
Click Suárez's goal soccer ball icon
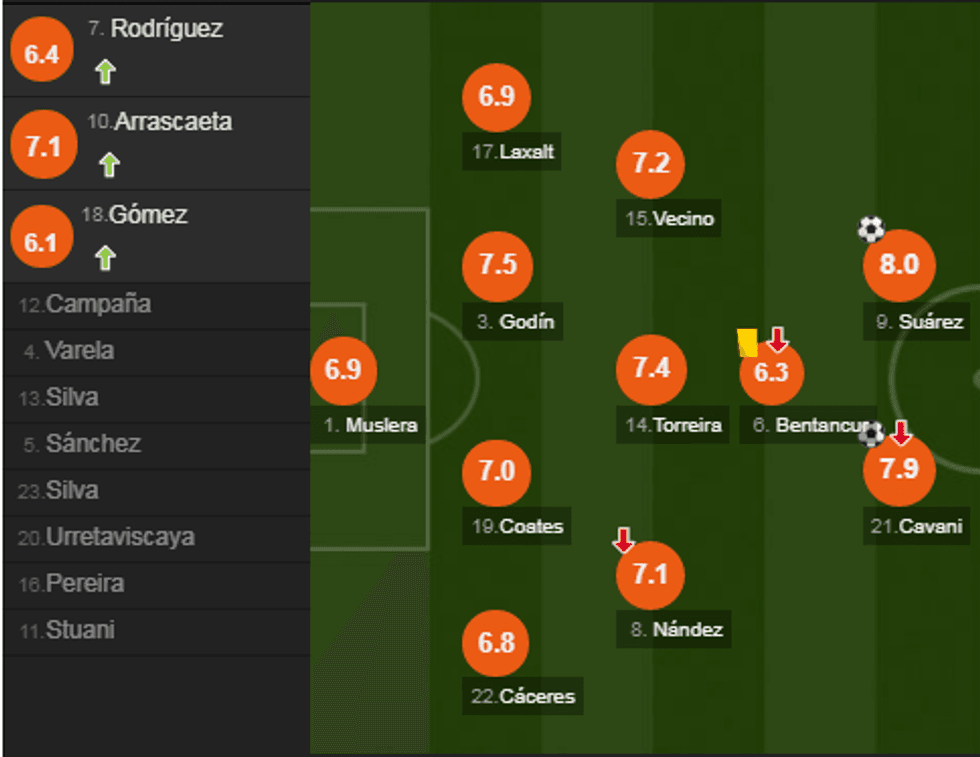click(871, 230)
